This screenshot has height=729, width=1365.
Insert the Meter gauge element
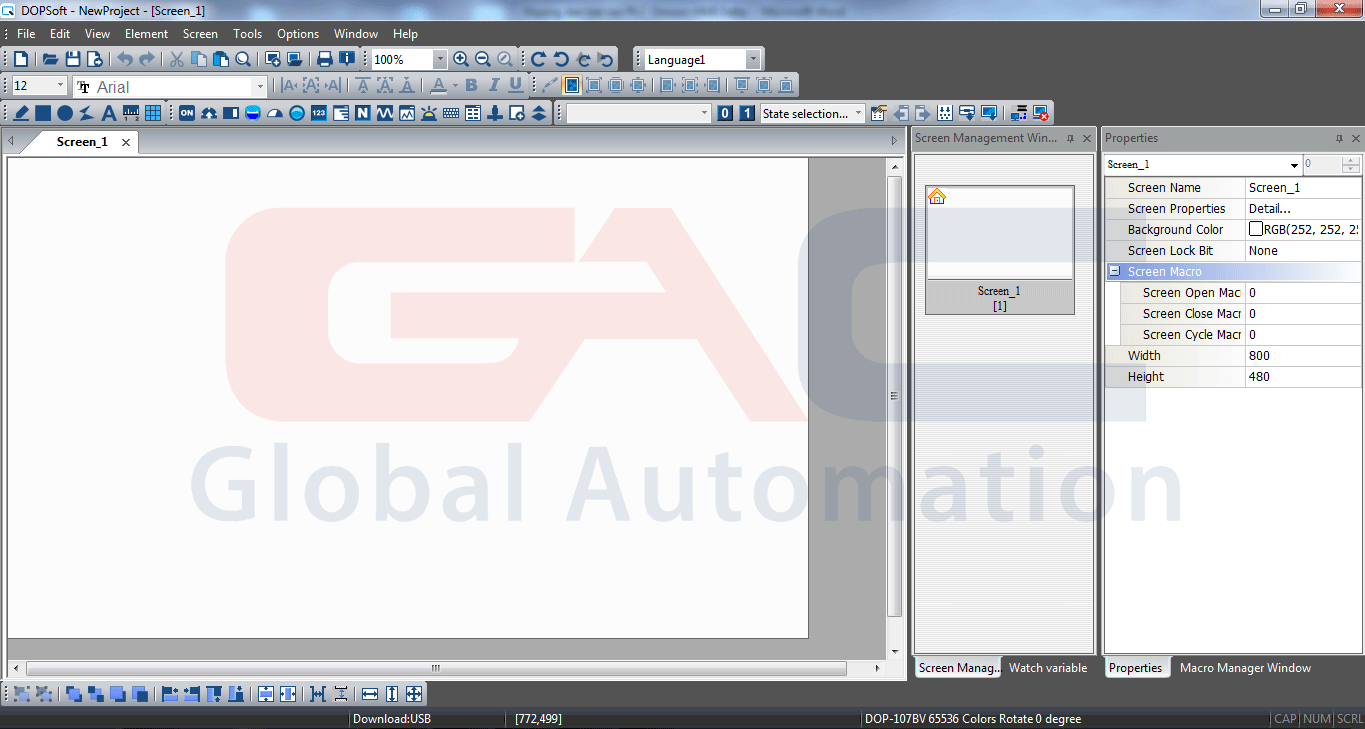point(274,113)
